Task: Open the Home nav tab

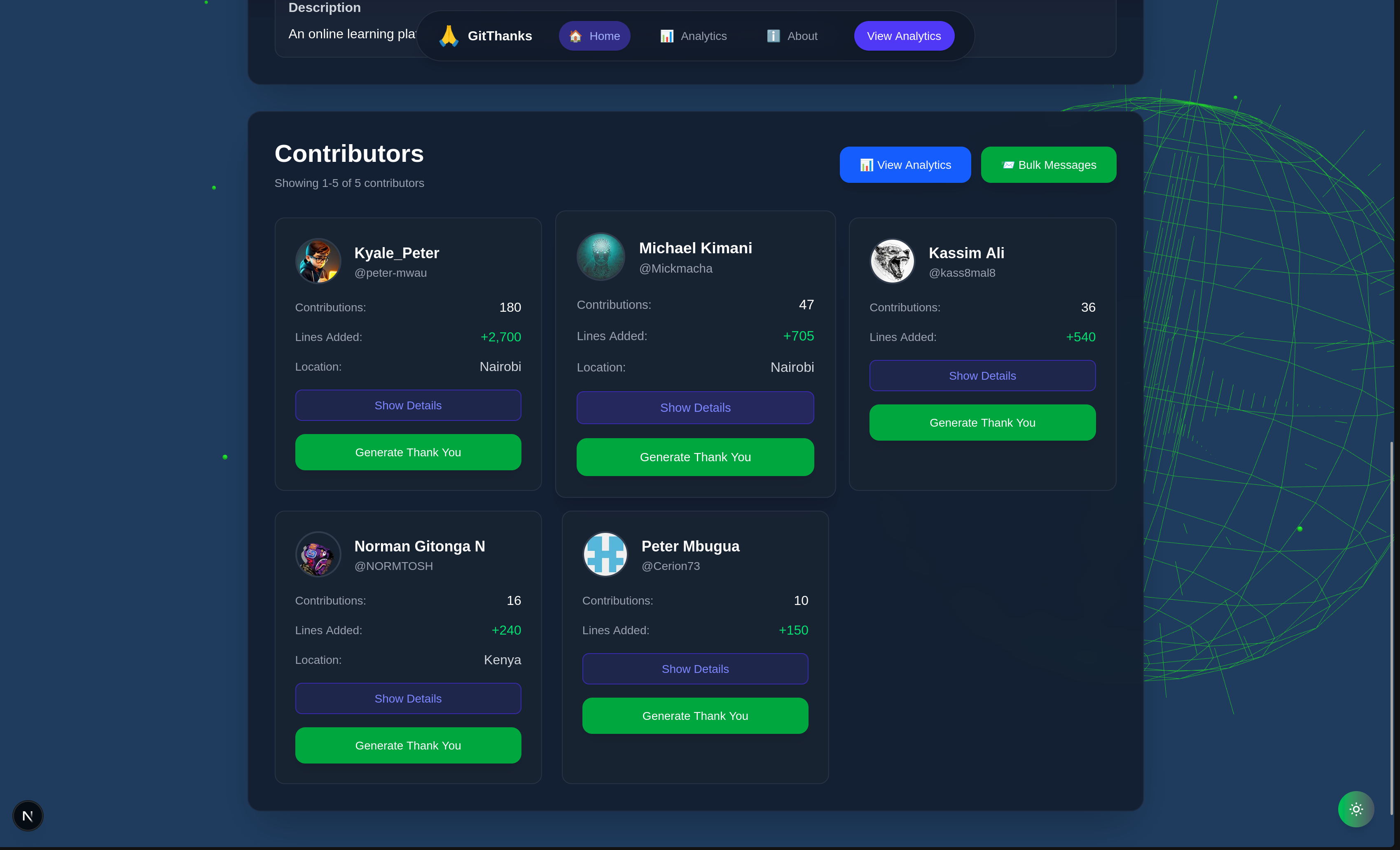Action: pos(594,36)
